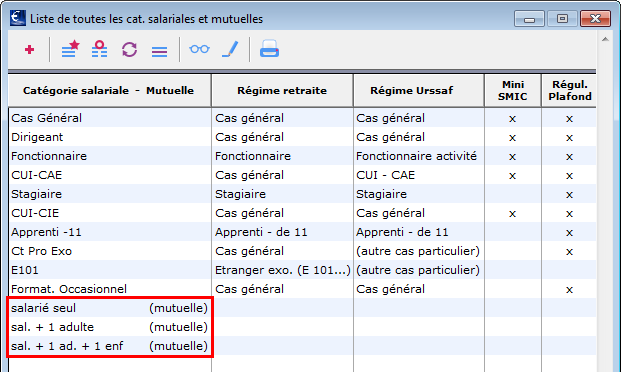
Task: Toggle Mini SMIC mark for CUI-CIE
Action: (512, 214)
